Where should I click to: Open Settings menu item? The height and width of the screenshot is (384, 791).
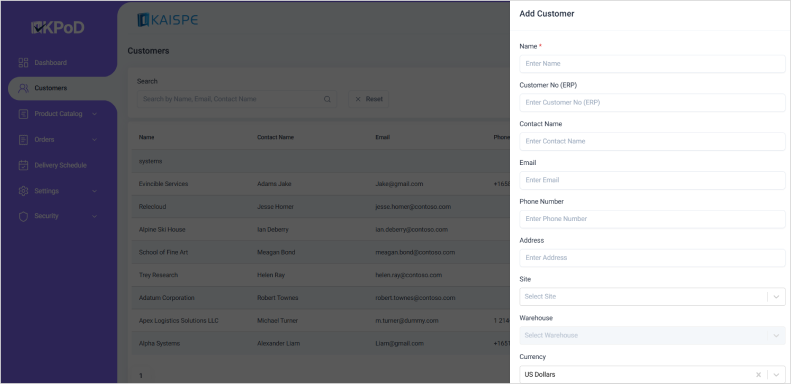pos(46,191)
